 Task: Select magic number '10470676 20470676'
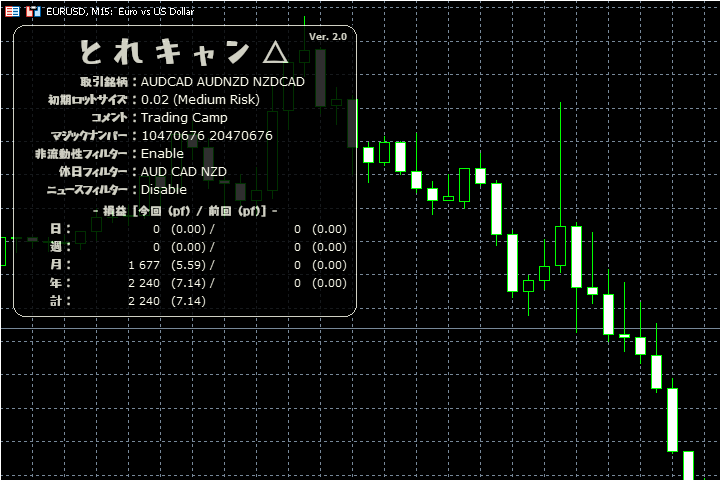point(207,136)
